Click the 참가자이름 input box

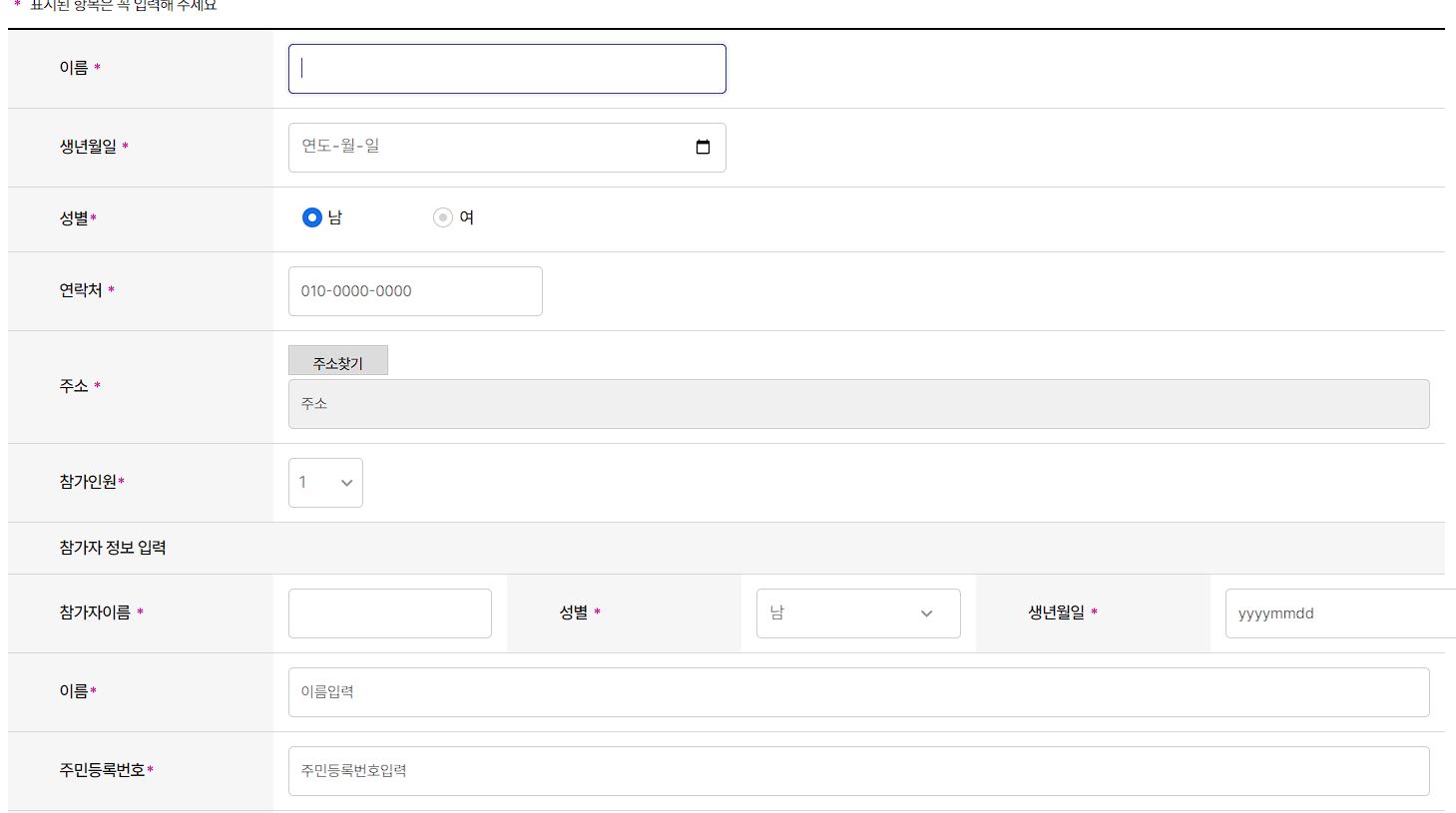(390, 613)
